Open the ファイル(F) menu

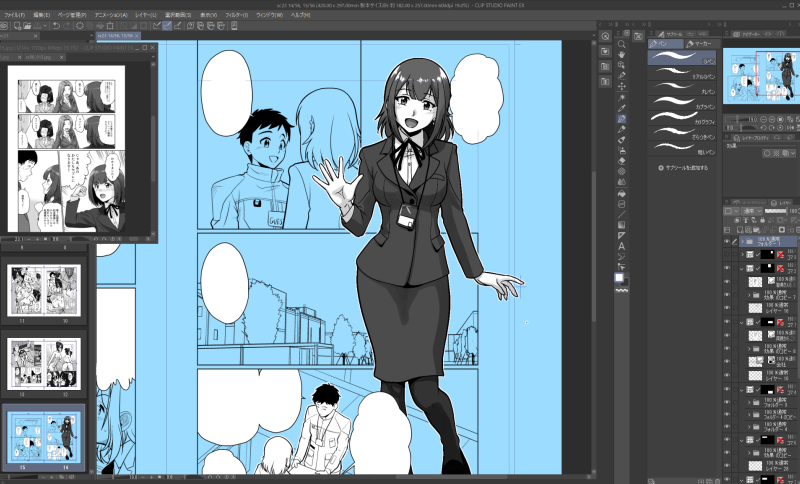pyautogui.click(x=14, y=15)
